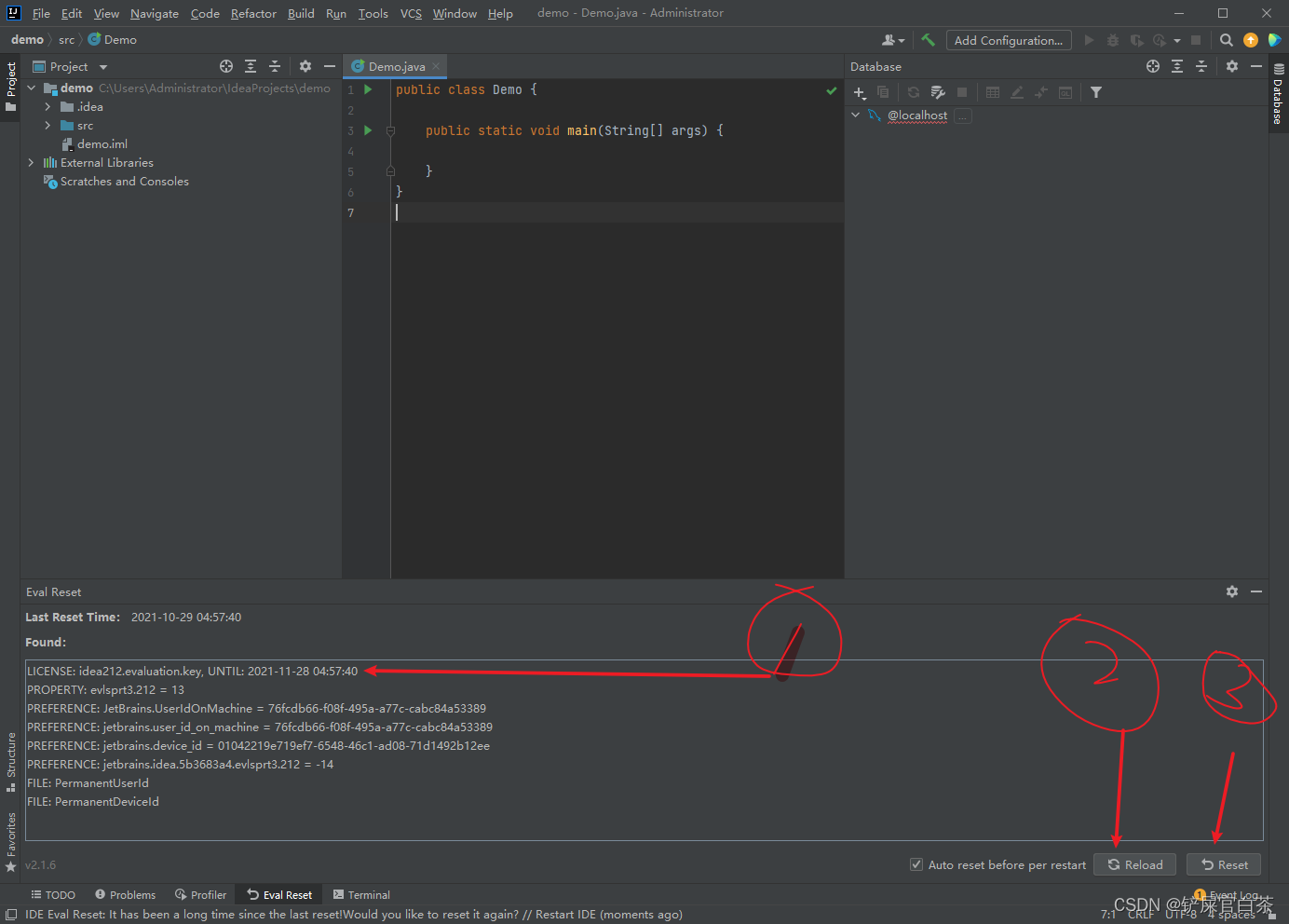
Task: Open the Refactor menu
Action: tap(253, 13)
